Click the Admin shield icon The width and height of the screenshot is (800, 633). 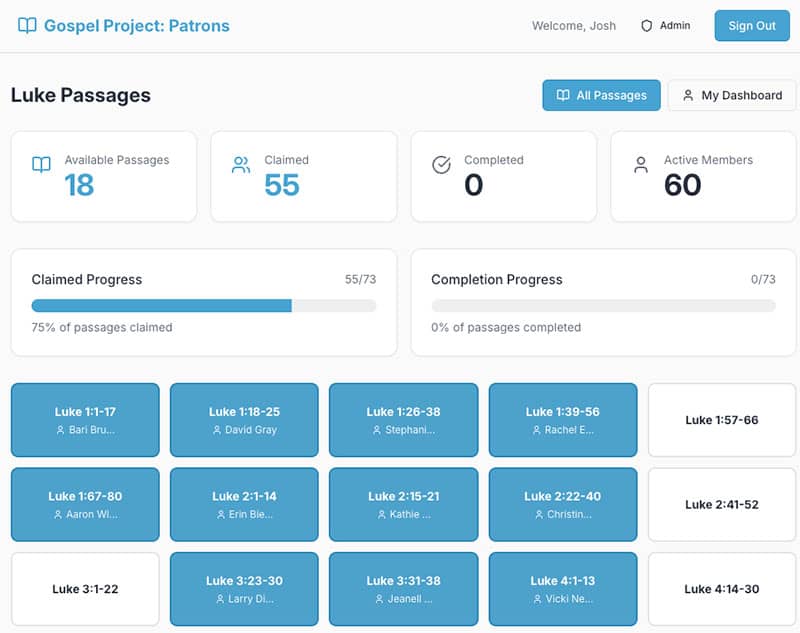(x=646, y=26)
